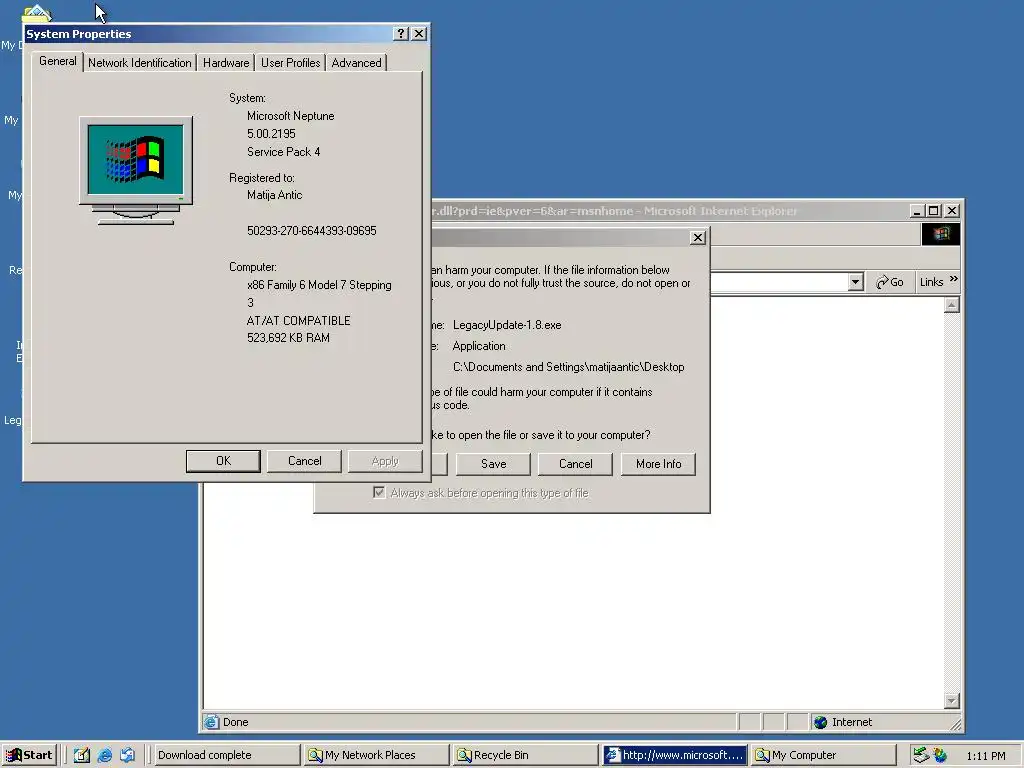Switch to the Network Identification tab
Image resolution: width=1024 pixels, height=768 pixels.
pyautogui.click(x=140, y=63)
